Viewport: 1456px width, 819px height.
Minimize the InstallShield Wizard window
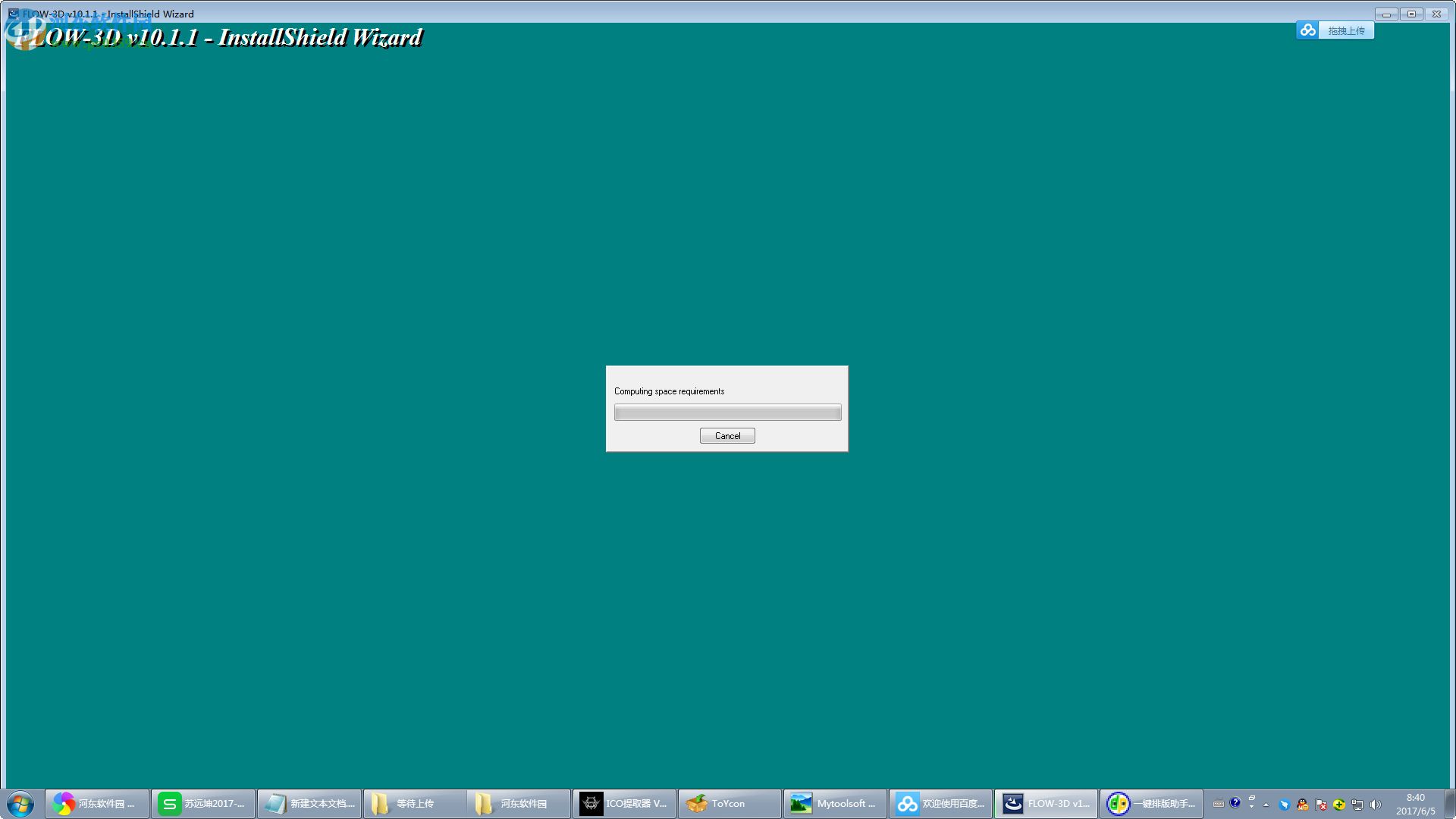1386,14
